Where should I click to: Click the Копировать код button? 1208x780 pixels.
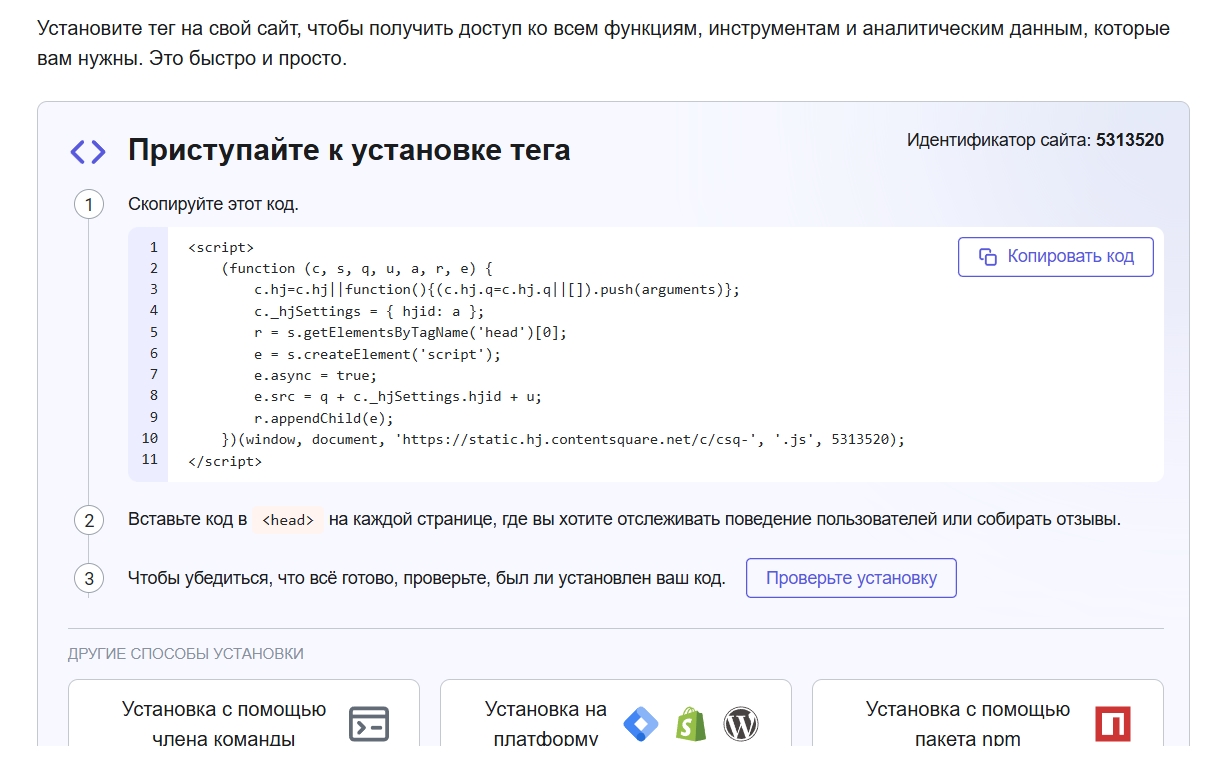[1055, 257]
